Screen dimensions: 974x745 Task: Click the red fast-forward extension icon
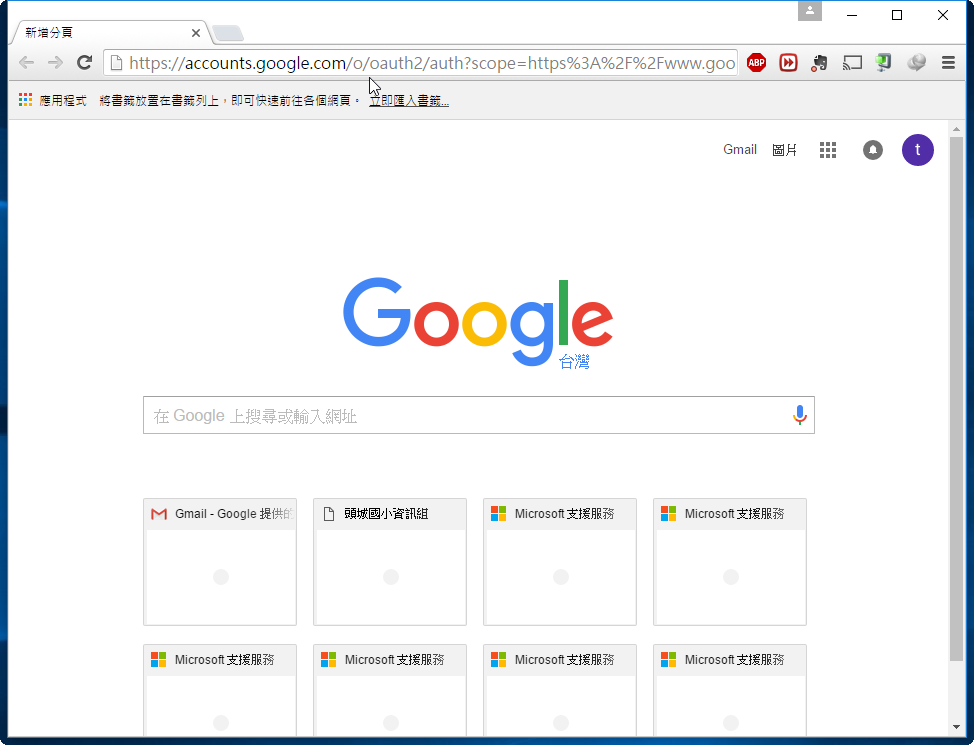tap(788, 63)
